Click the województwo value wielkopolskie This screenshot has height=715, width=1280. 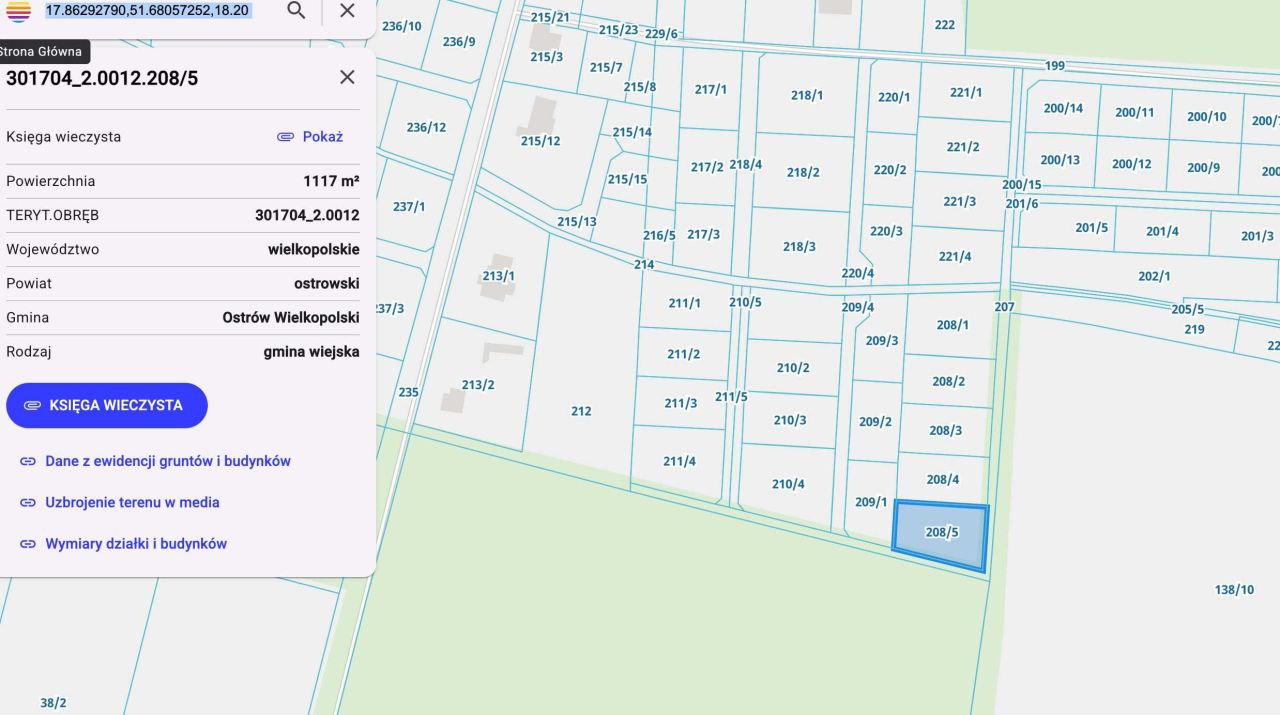[x=314, y=249]
